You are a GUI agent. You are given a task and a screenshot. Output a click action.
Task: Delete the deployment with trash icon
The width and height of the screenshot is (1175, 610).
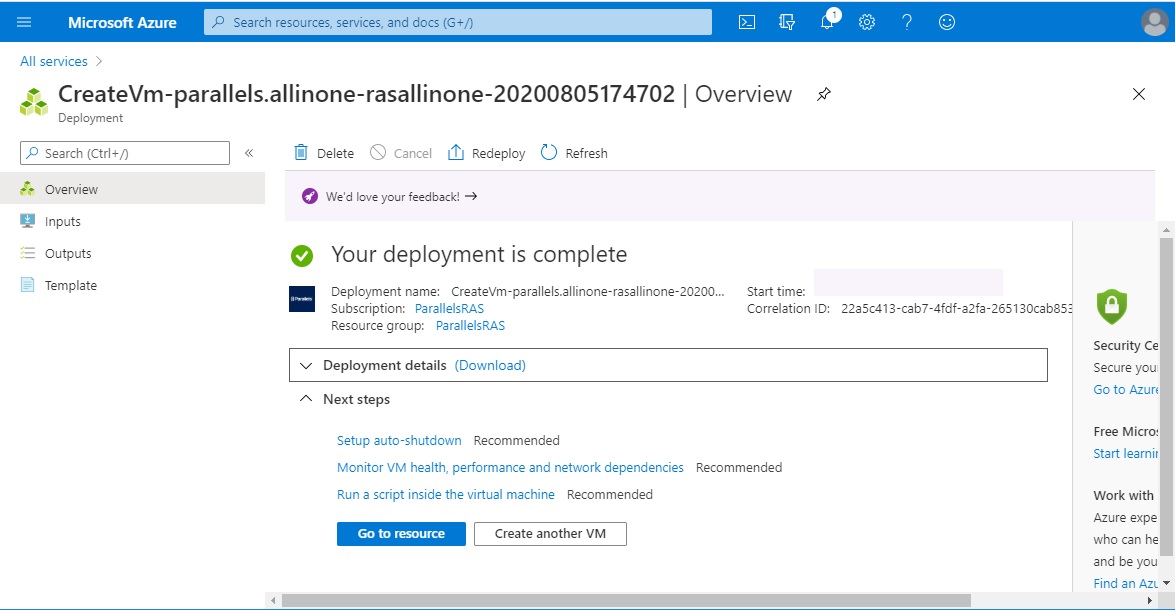pos(323,152)
